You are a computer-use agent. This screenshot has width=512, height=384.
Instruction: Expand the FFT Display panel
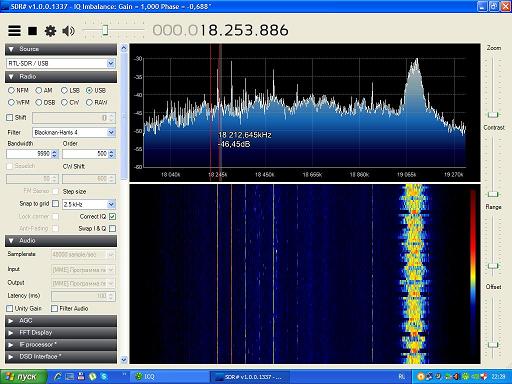(61, 333)
